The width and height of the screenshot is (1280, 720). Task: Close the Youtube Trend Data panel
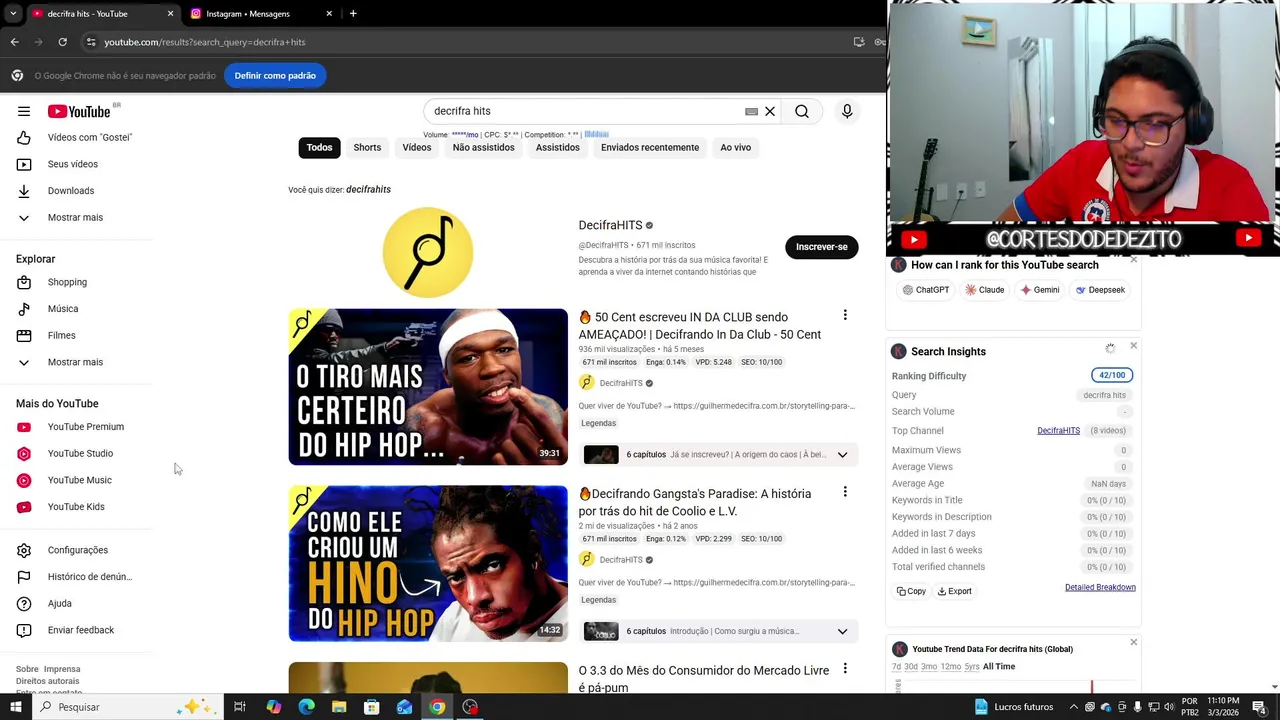click(1133, 642)
